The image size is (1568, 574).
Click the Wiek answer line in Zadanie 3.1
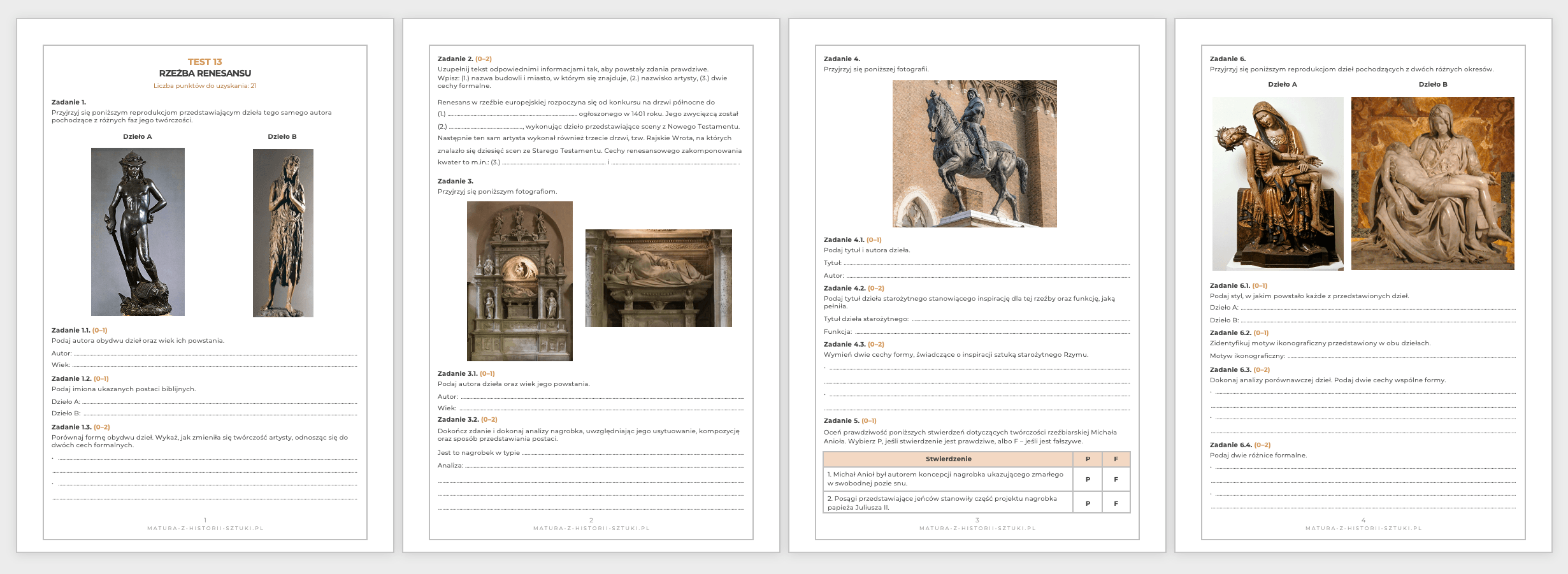pos(601,408)
